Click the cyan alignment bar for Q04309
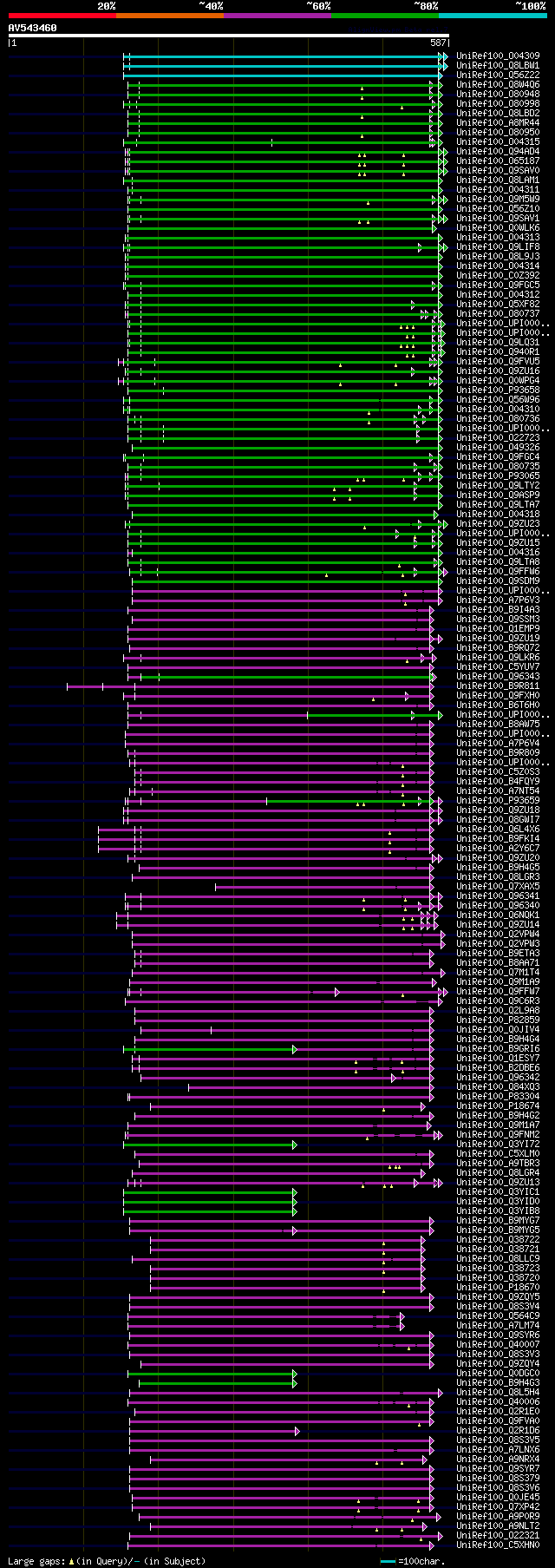The image size is (555, 1568). click(x=284, y=56)
